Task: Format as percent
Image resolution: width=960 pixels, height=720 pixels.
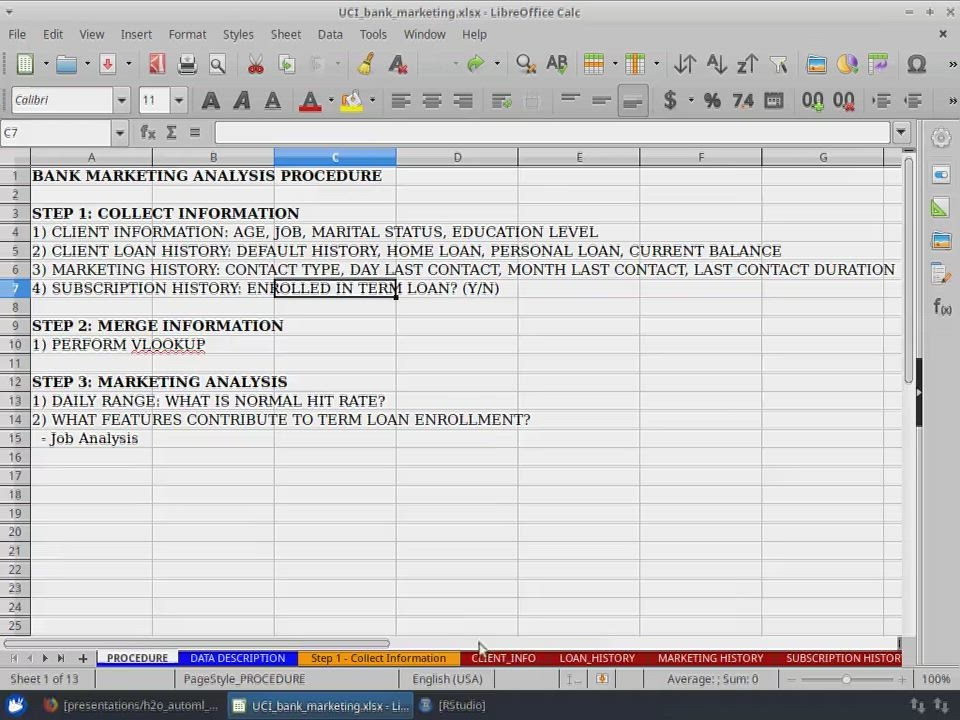Action: 712,100
